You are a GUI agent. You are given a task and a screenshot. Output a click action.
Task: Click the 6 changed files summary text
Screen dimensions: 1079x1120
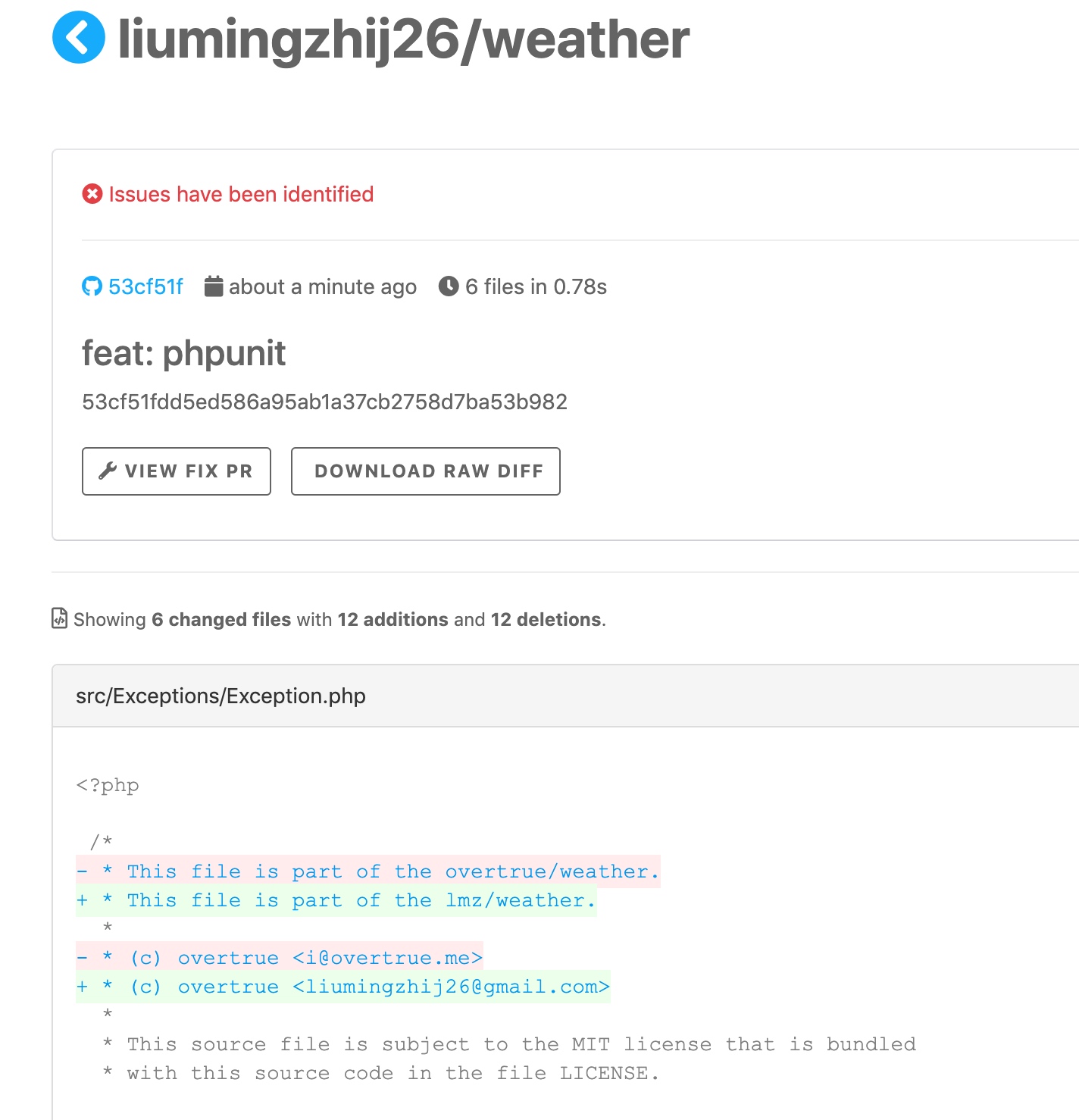tap(221, 619)
